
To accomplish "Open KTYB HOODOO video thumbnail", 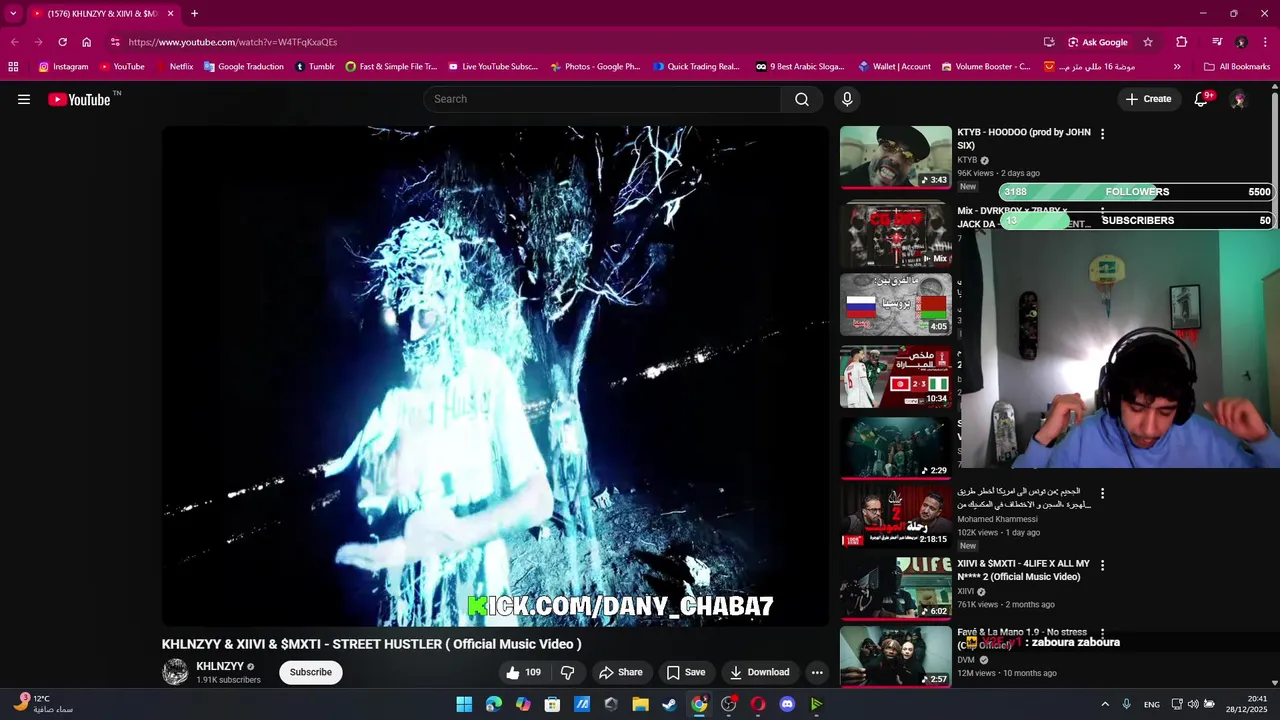I will (896, 156).
